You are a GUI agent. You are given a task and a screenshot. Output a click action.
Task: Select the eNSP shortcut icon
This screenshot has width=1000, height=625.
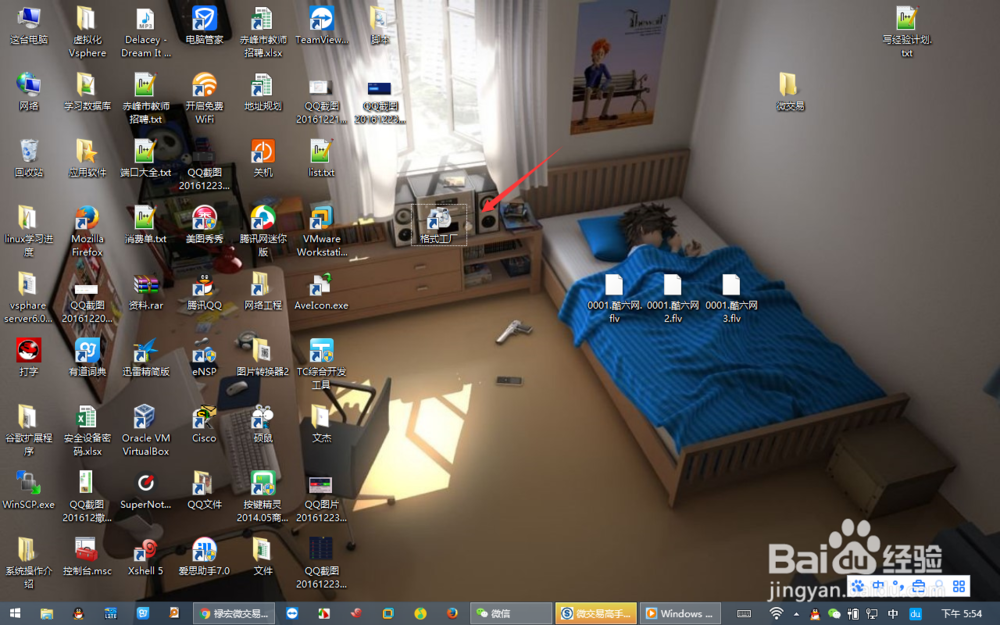pos(204,357)
